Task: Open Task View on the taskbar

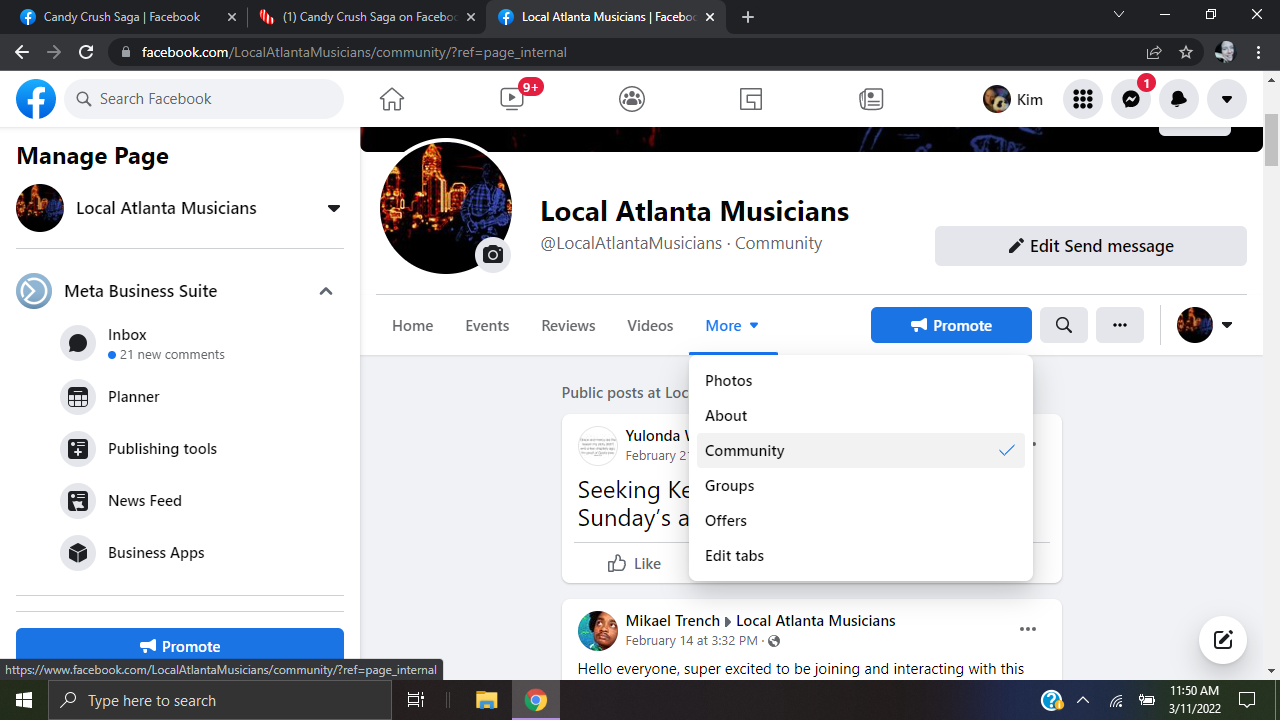Action: coord(416,700)
